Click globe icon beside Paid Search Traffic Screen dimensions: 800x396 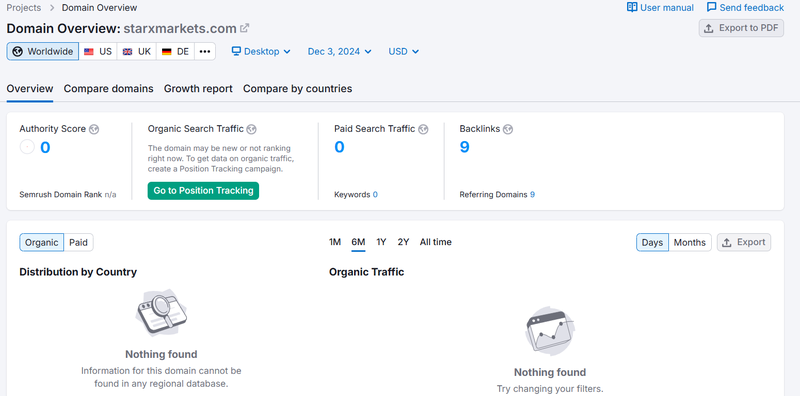423,129
